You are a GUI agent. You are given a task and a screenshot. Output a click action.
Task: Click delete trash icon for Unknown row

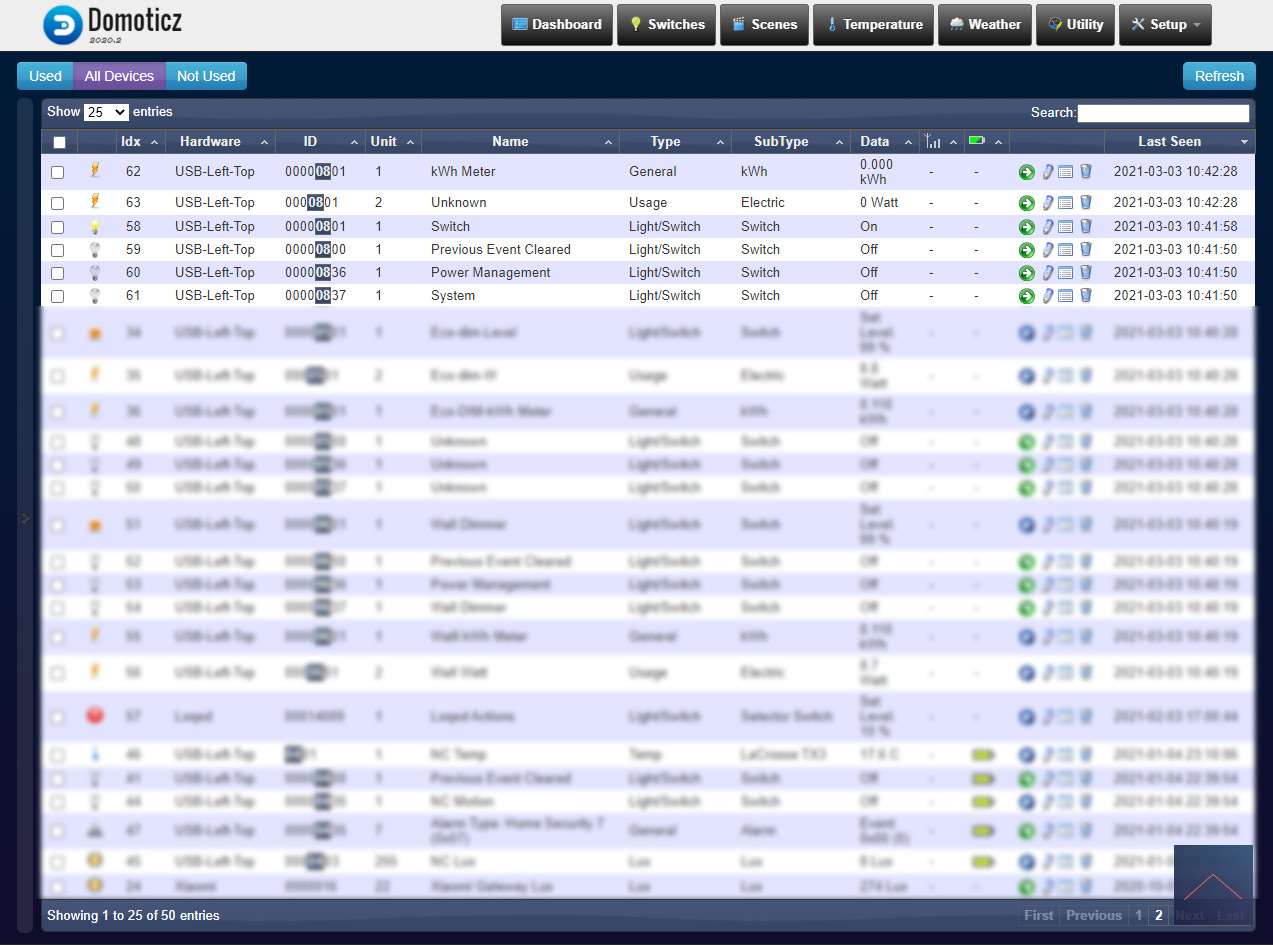pos(1085,203)
